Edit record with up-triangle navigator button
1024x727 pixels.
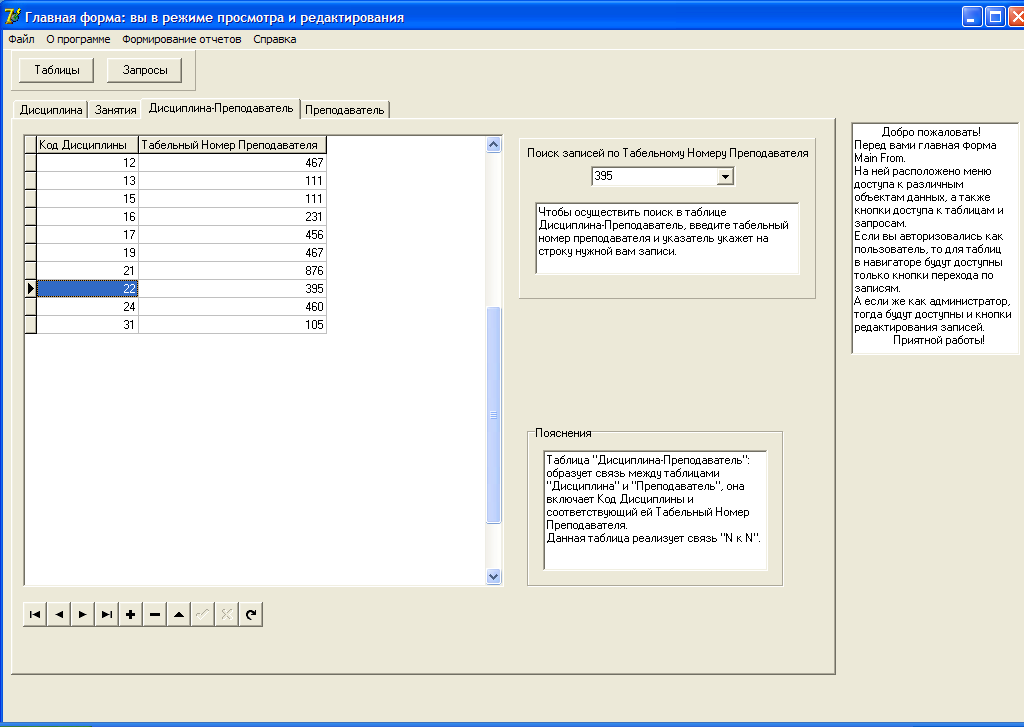point(178,614)
